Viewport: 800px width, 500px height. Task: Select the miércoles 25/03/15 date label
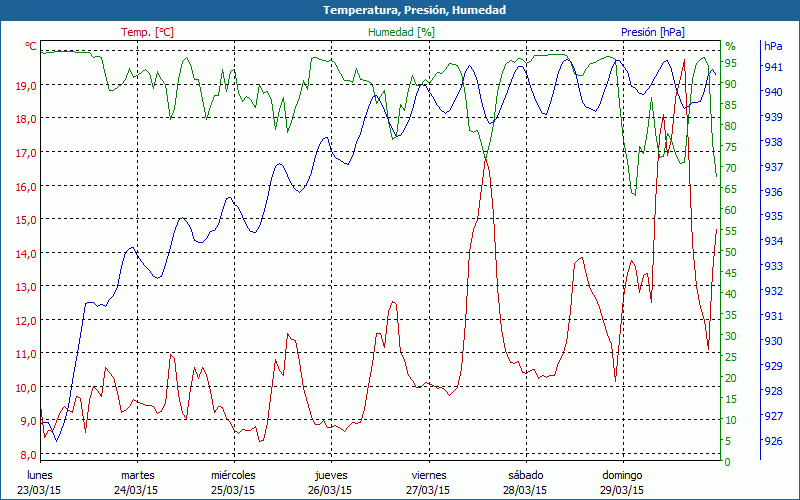pos(234,483)
